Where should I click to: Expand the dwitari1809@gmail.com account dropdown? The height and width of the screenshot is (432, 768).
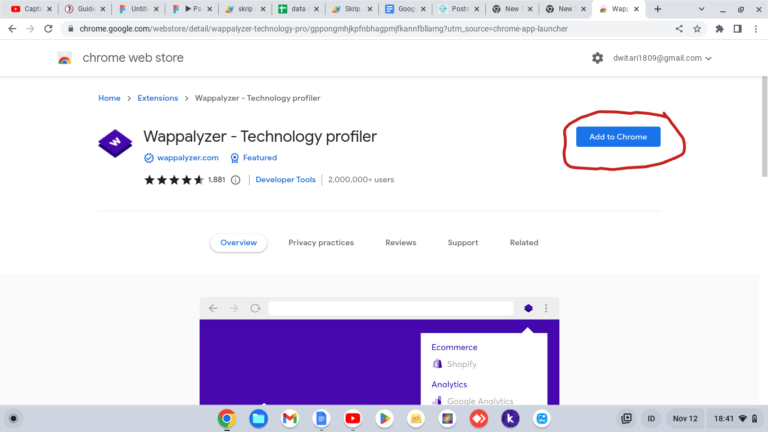pyautogui.click(x=662, y=58)
